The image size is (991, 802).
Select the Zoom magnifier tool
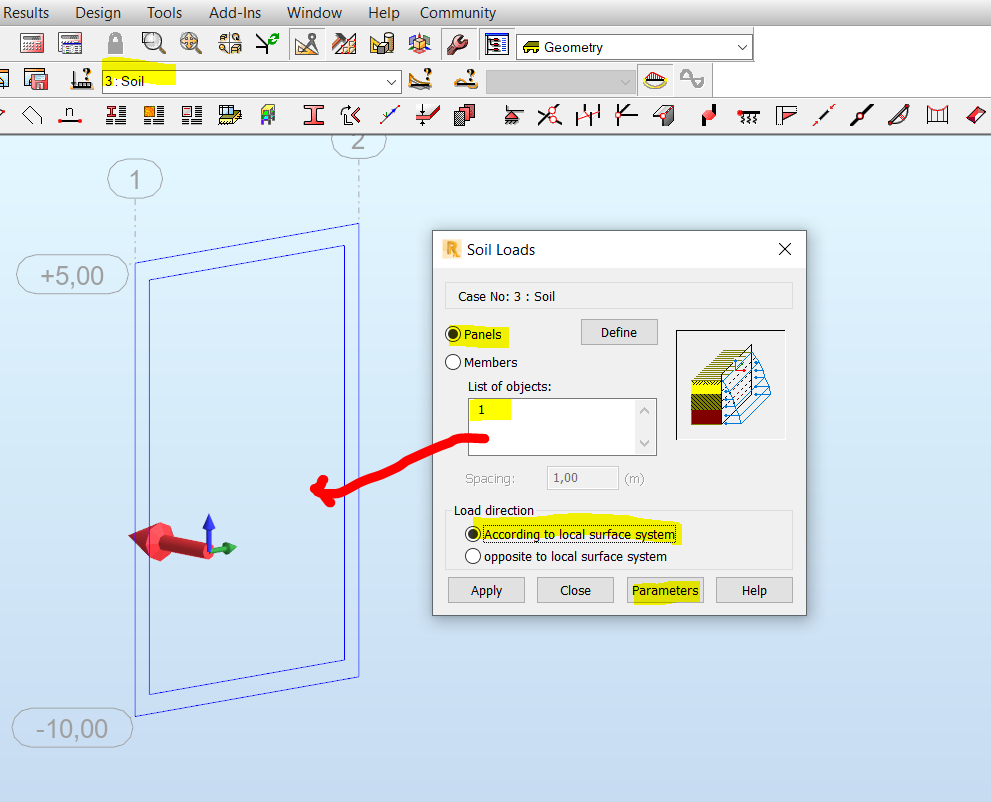pyautogui.click(x=152, y=43)
